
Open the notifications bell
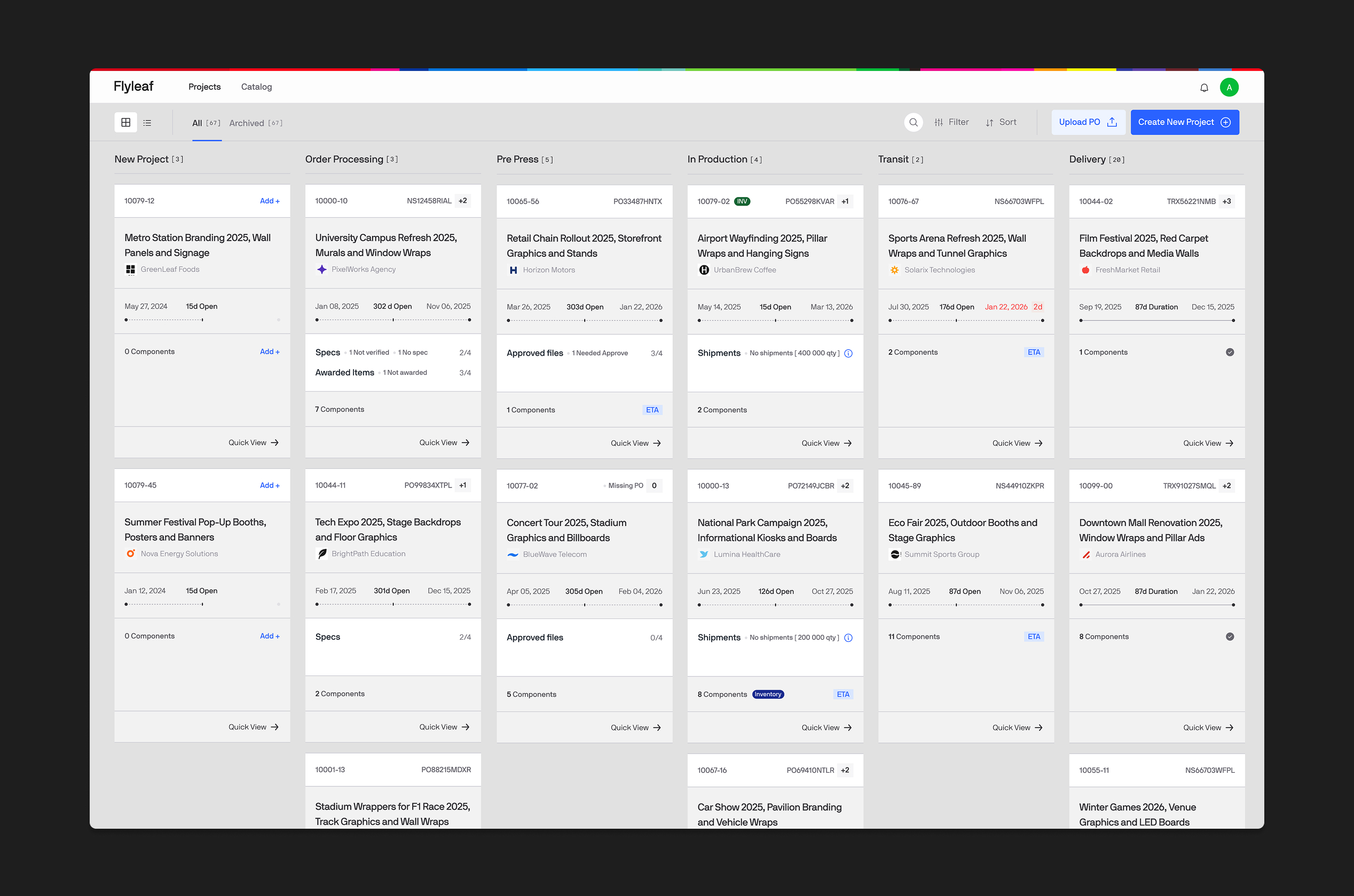click(1204, 88)
